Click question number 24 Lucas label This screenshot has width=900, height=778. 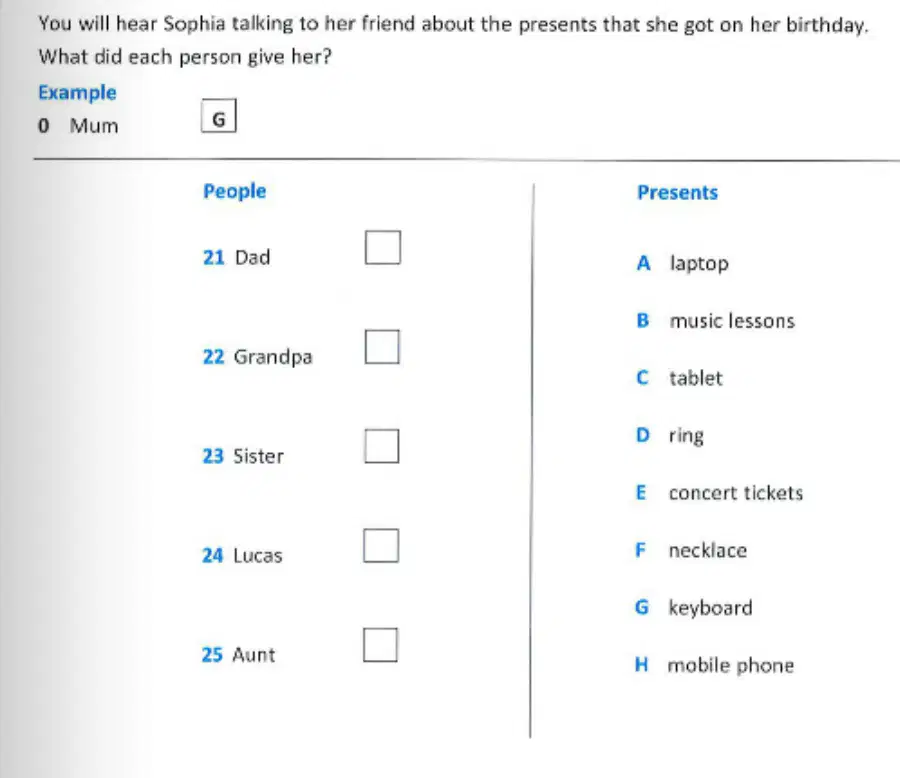(x=242, y=555)
